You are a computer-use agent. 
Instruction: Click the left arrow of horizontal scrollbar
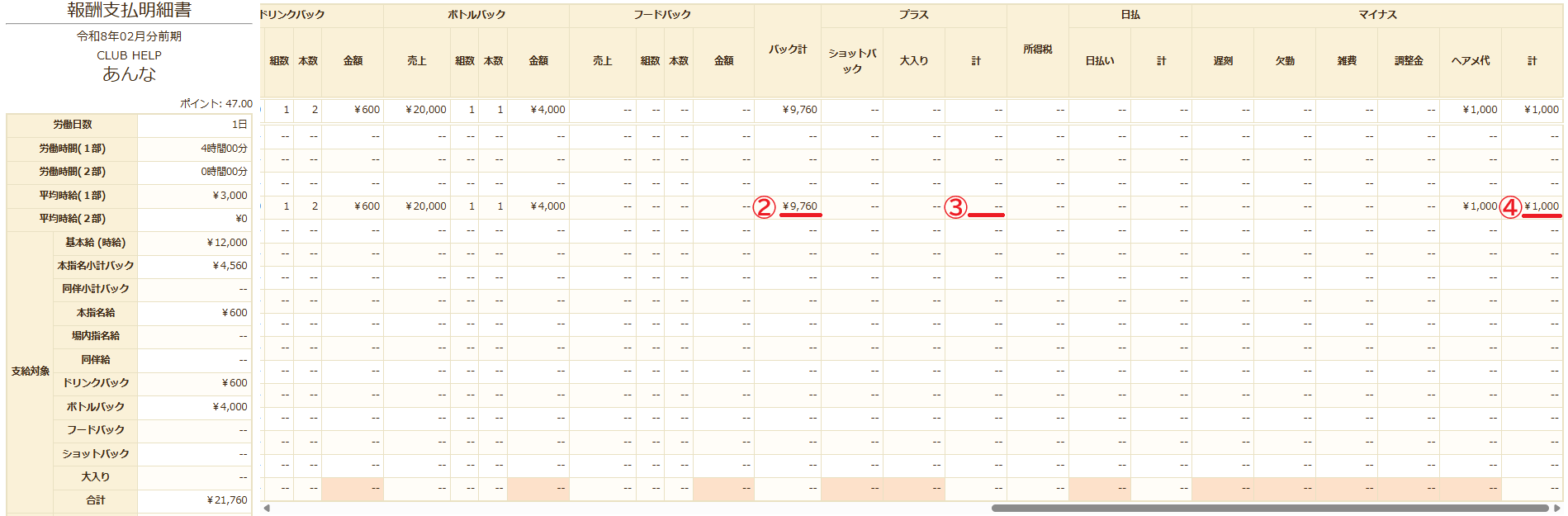[266, 508]
